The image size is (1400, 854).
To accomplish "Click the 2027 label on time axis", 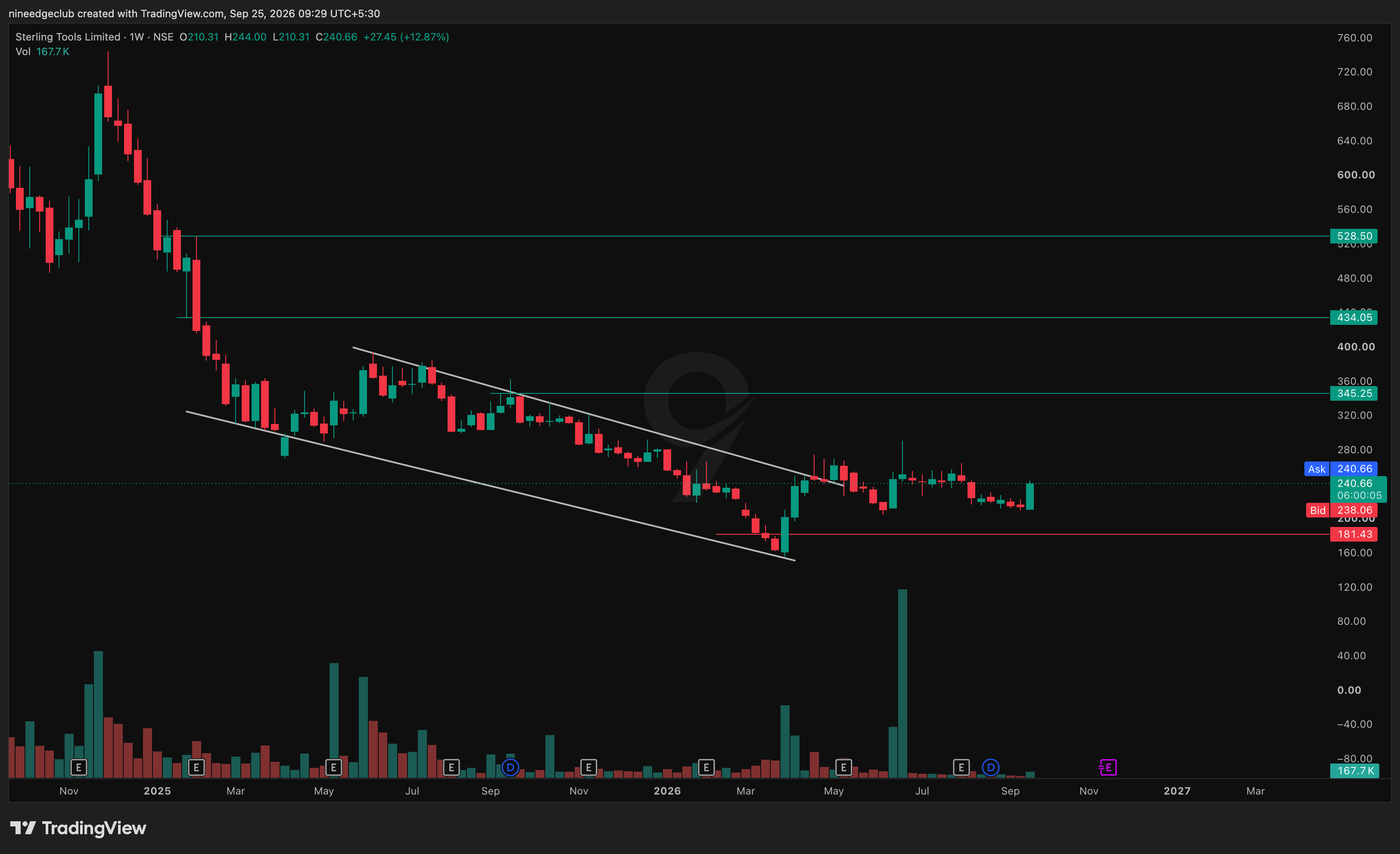I will (x=1177, y=791).
